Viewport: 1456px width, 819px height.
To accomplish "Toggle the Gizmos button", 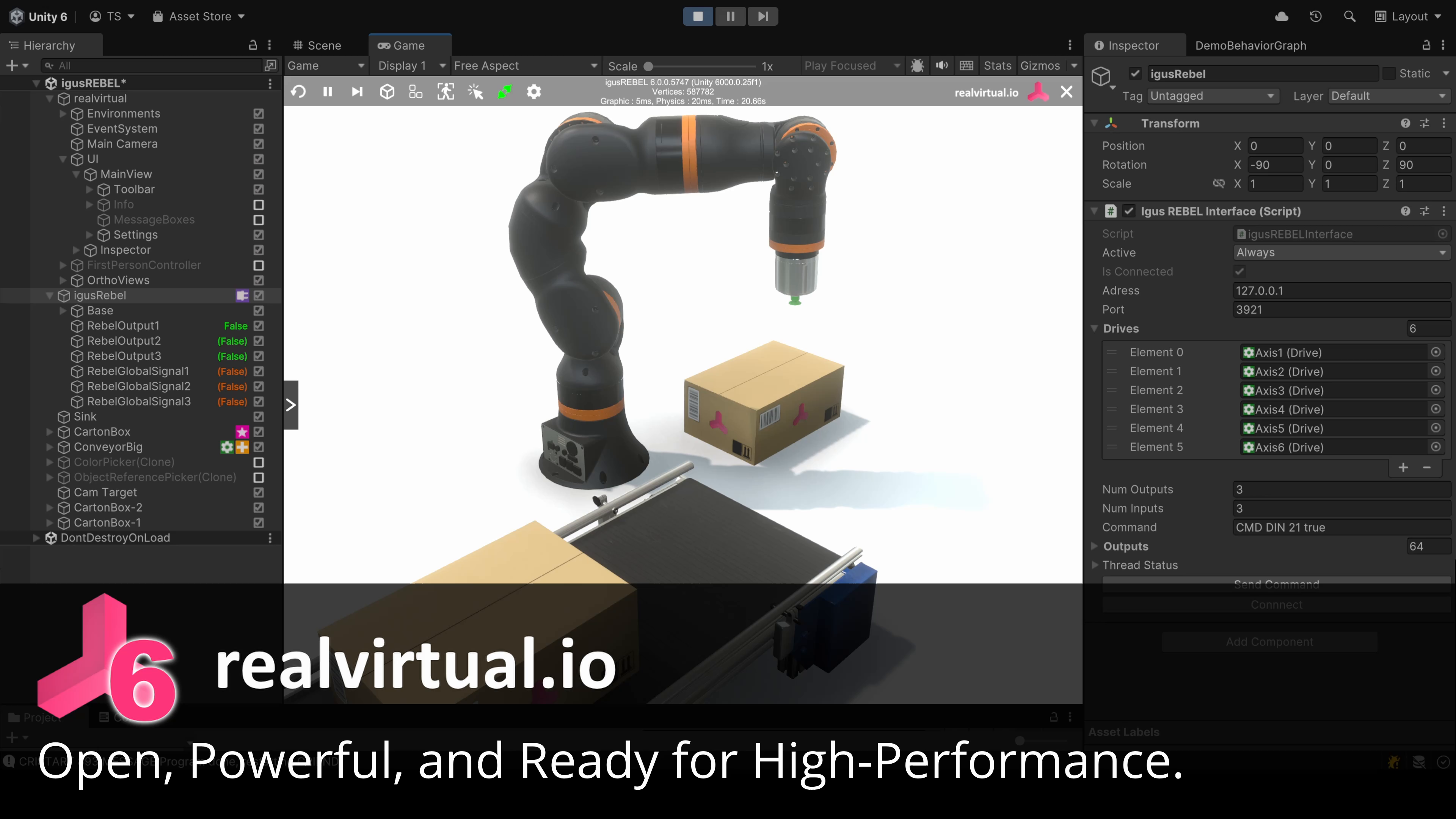I will (x=1040, y=66).
